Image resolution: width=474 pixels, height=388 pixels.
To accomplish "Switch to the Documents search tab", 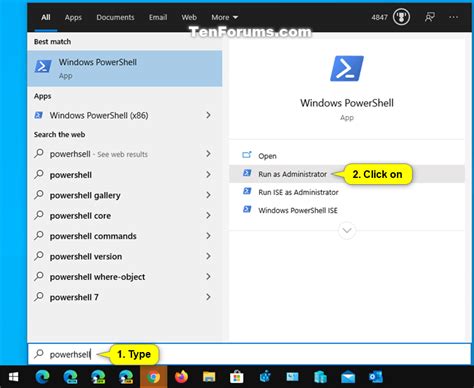I will point(115,17).
